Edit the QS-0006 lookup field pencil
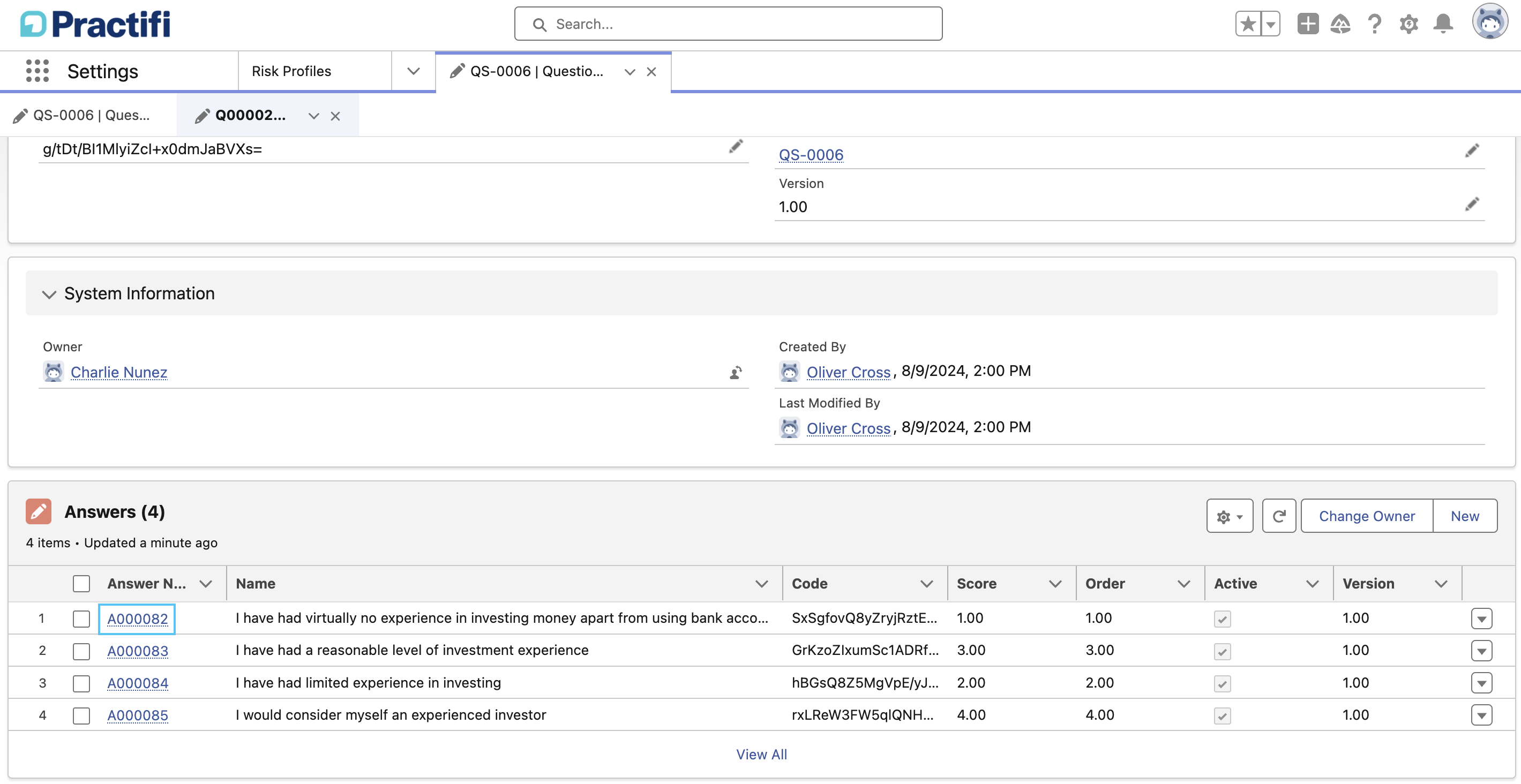 point(1472,150)
